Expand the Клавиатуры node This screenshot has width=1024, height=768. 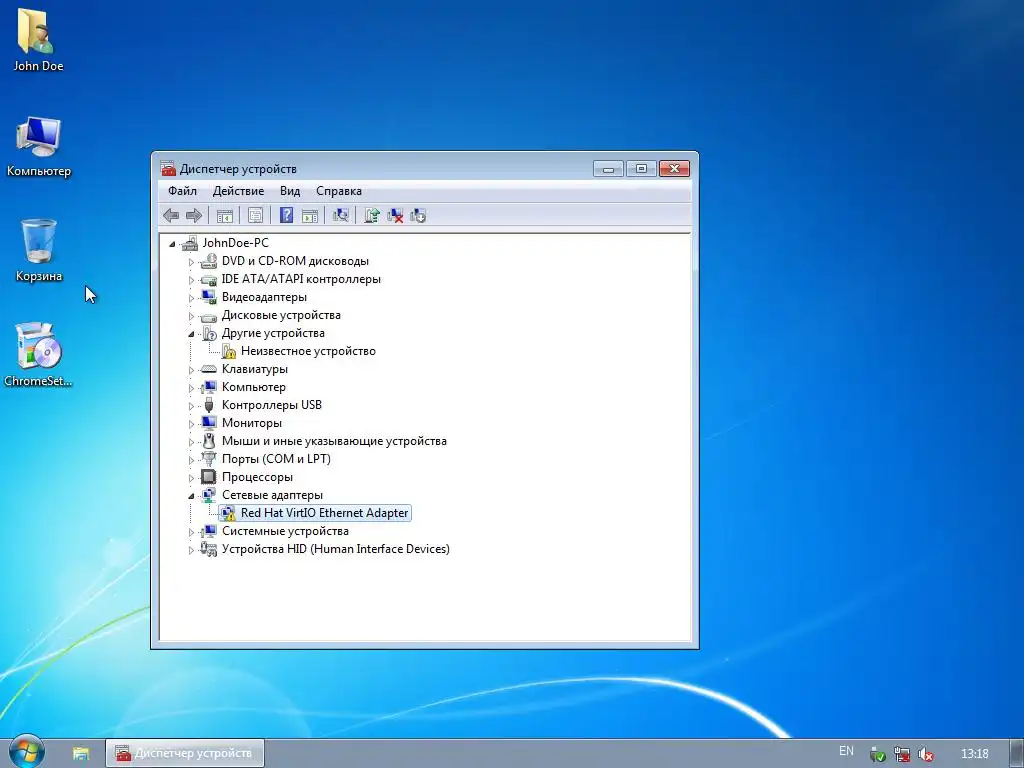[x=191, y=370]
